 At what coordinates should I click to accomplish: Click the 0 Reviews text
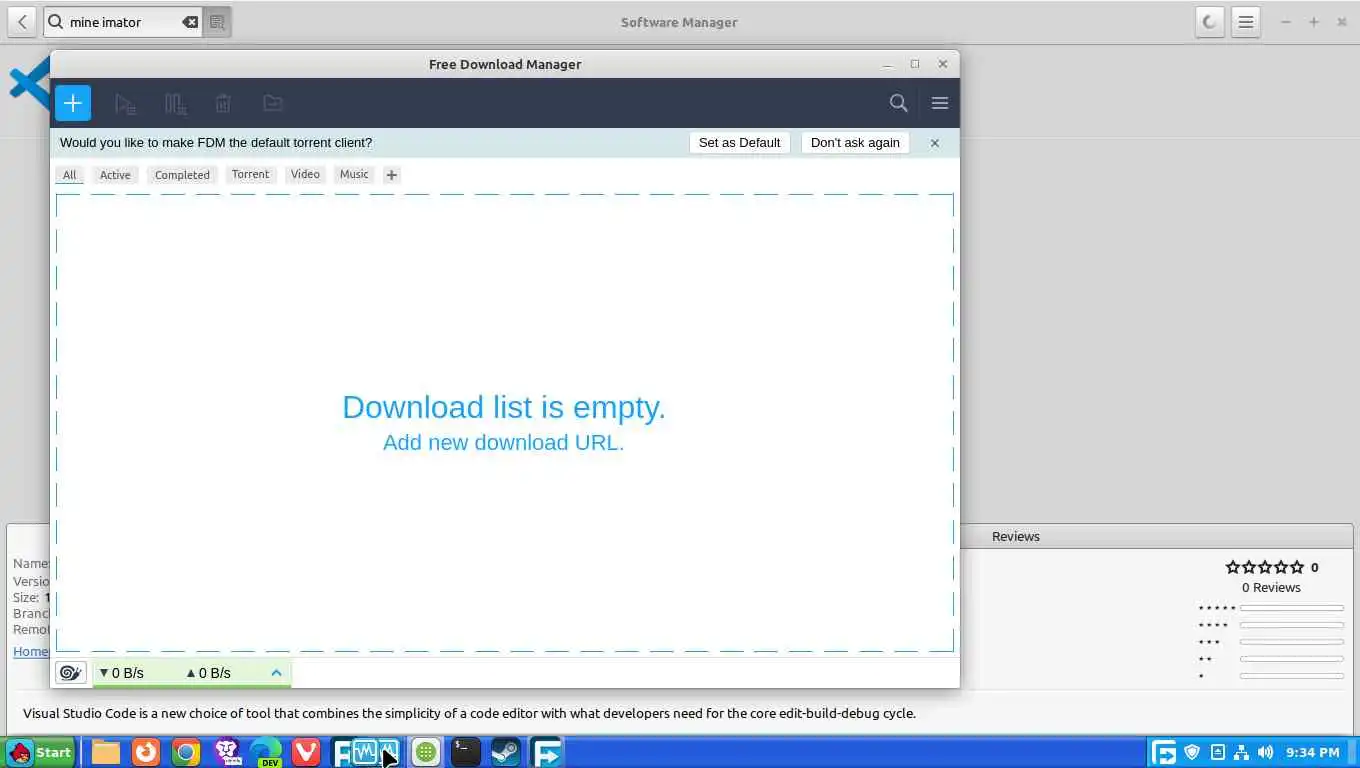click(1271, 587)
